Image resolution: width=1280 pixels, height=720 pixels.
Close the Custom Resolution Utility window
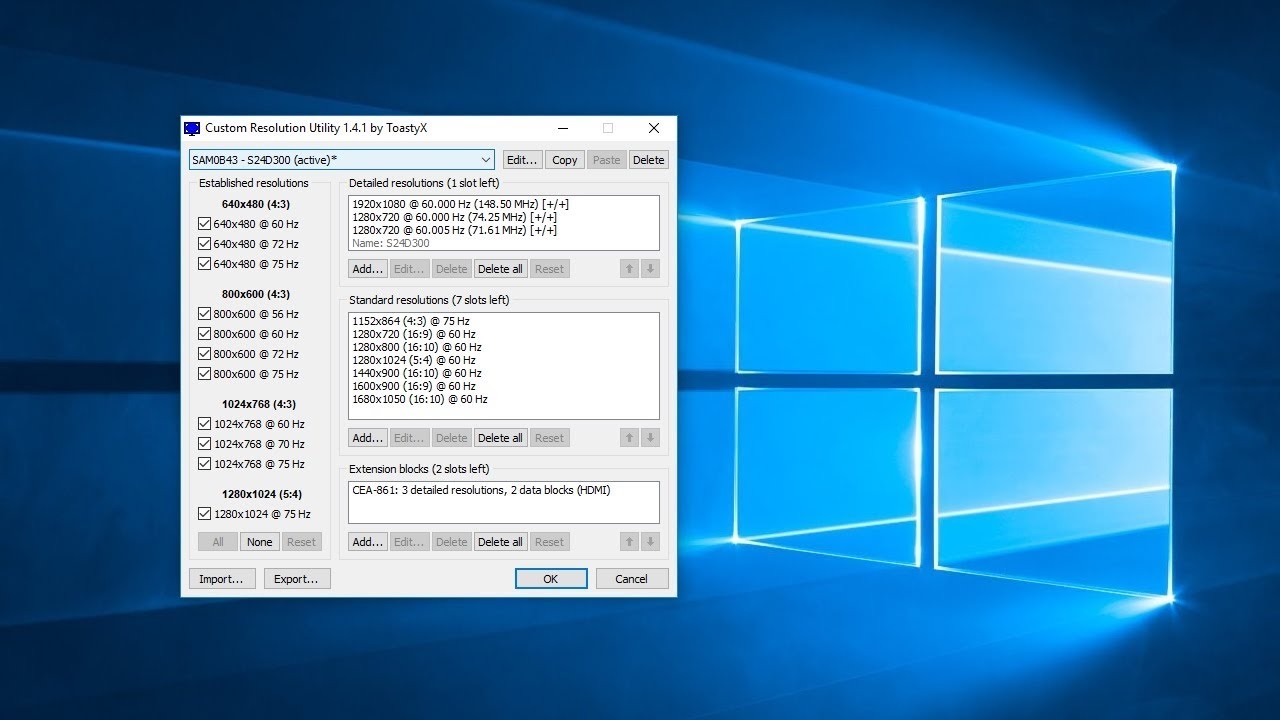coord(653,128)
